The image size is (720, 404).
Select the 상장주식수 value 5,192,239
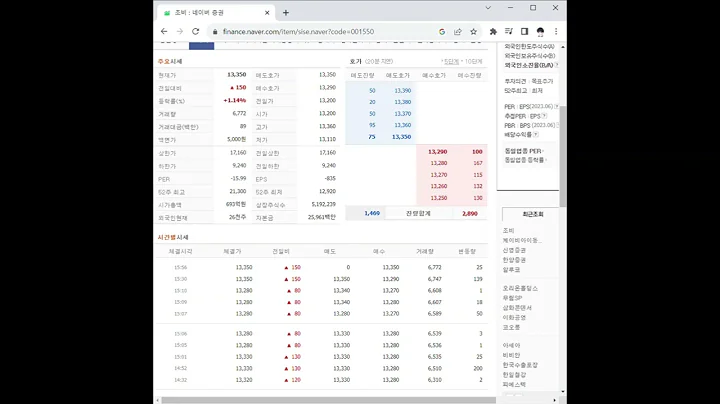pyautogui.click(x=323, y=204)
